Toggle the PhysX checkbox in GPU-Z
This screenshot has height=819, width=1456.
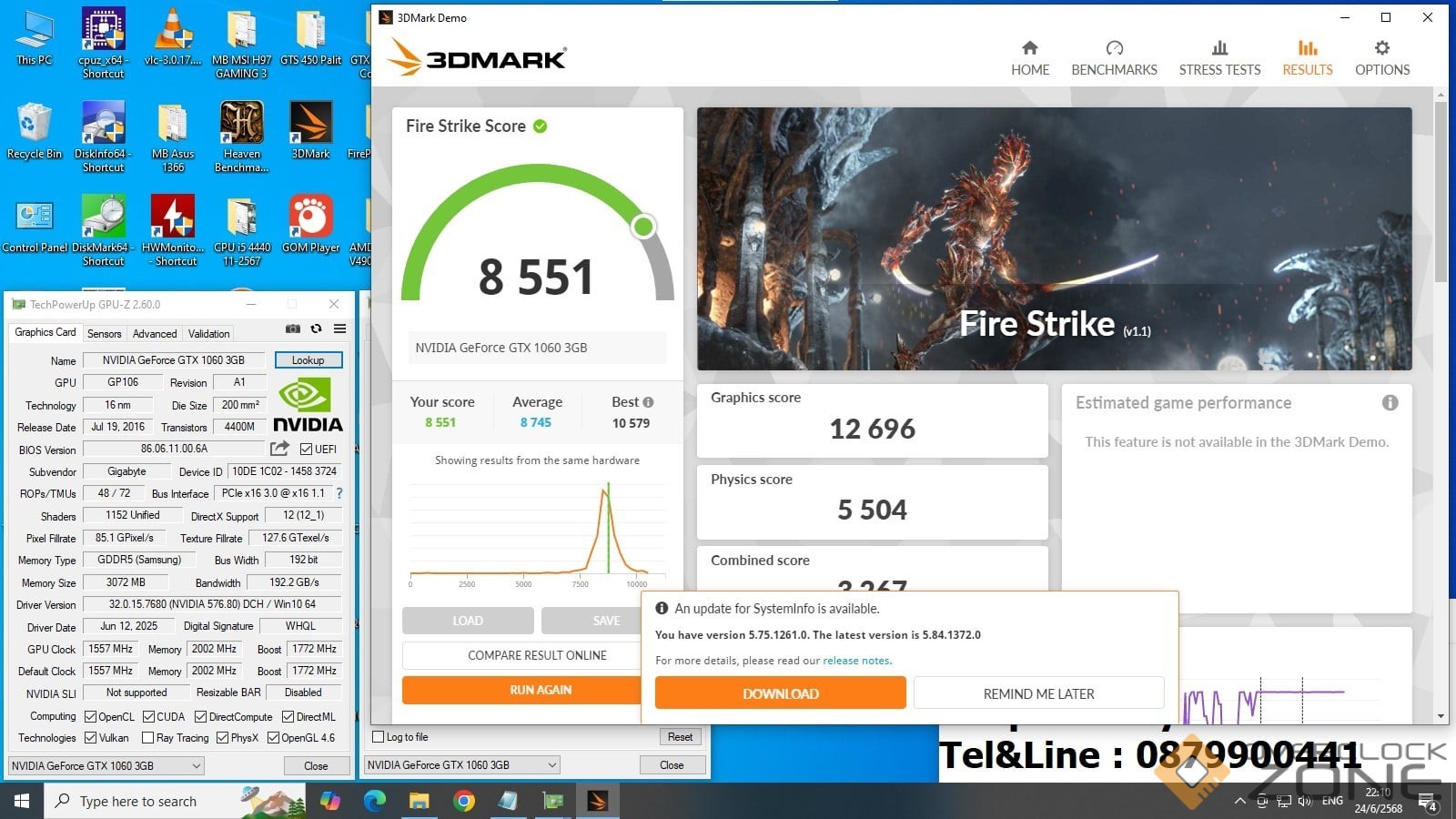click(222, 738)
